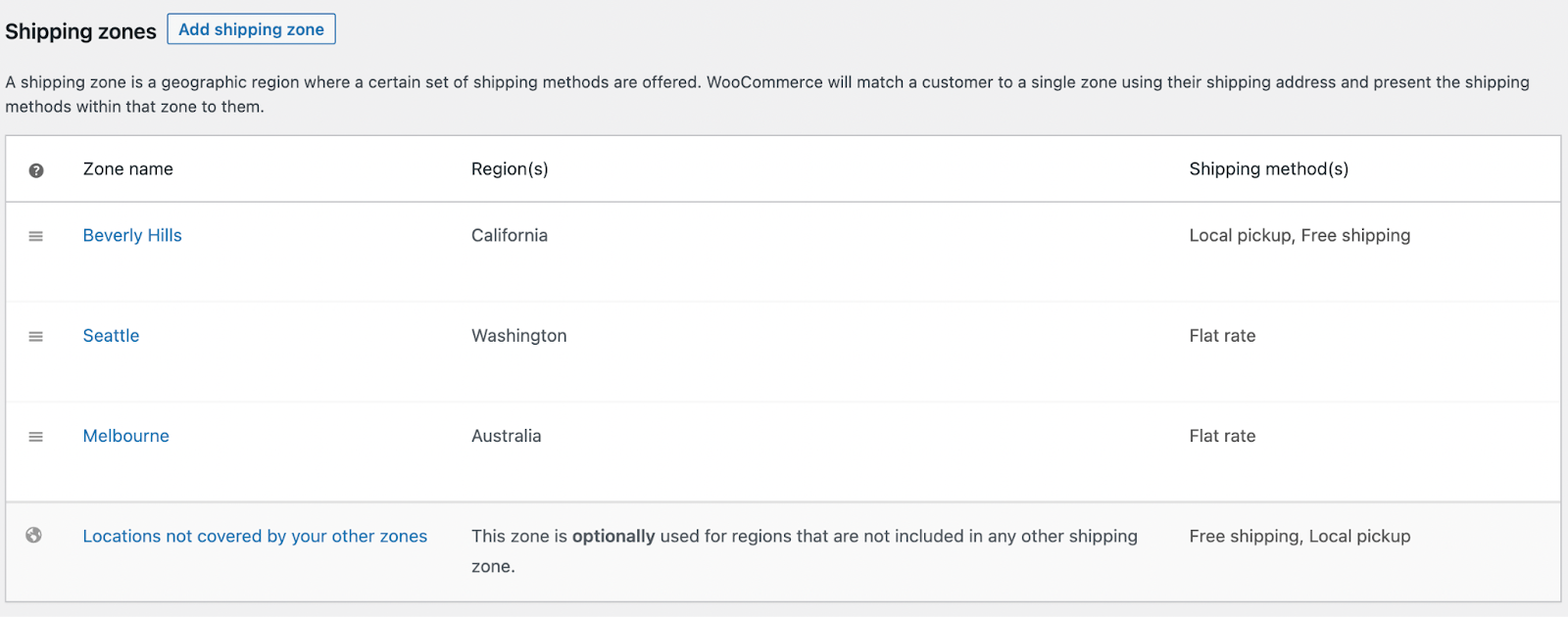
Task: Open the Beverly Hills shipping zone
Action: tap(131, 235)
